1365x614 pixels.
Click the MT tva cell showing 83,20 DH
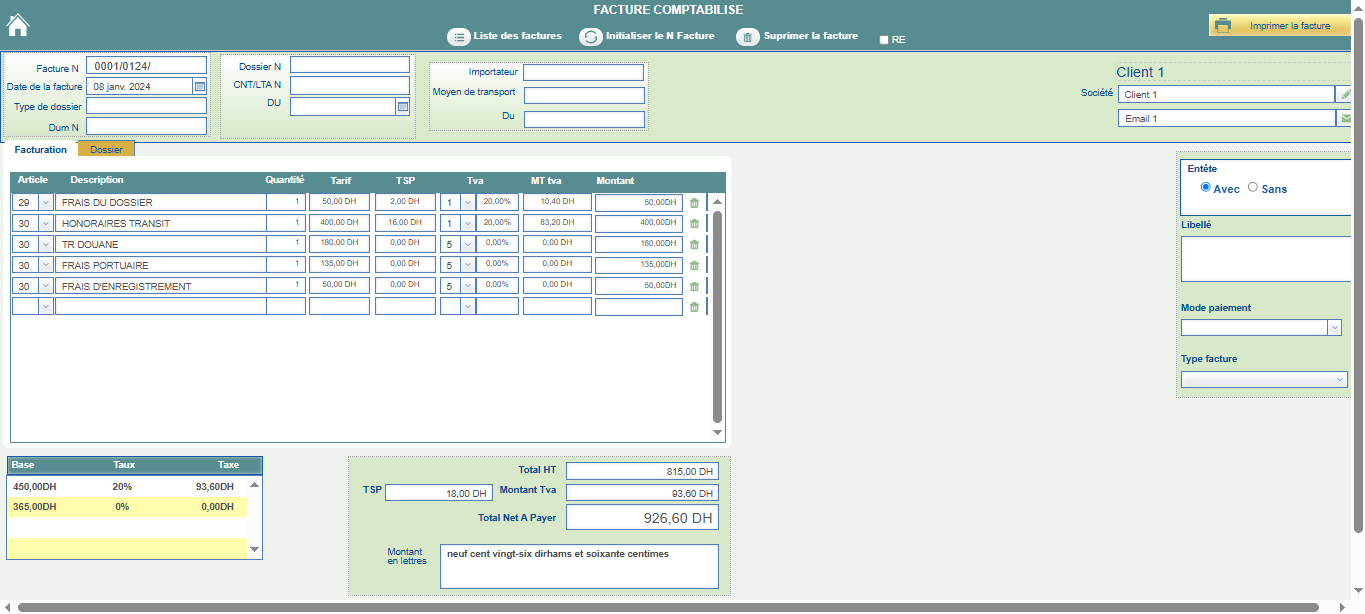click(557, 223)
